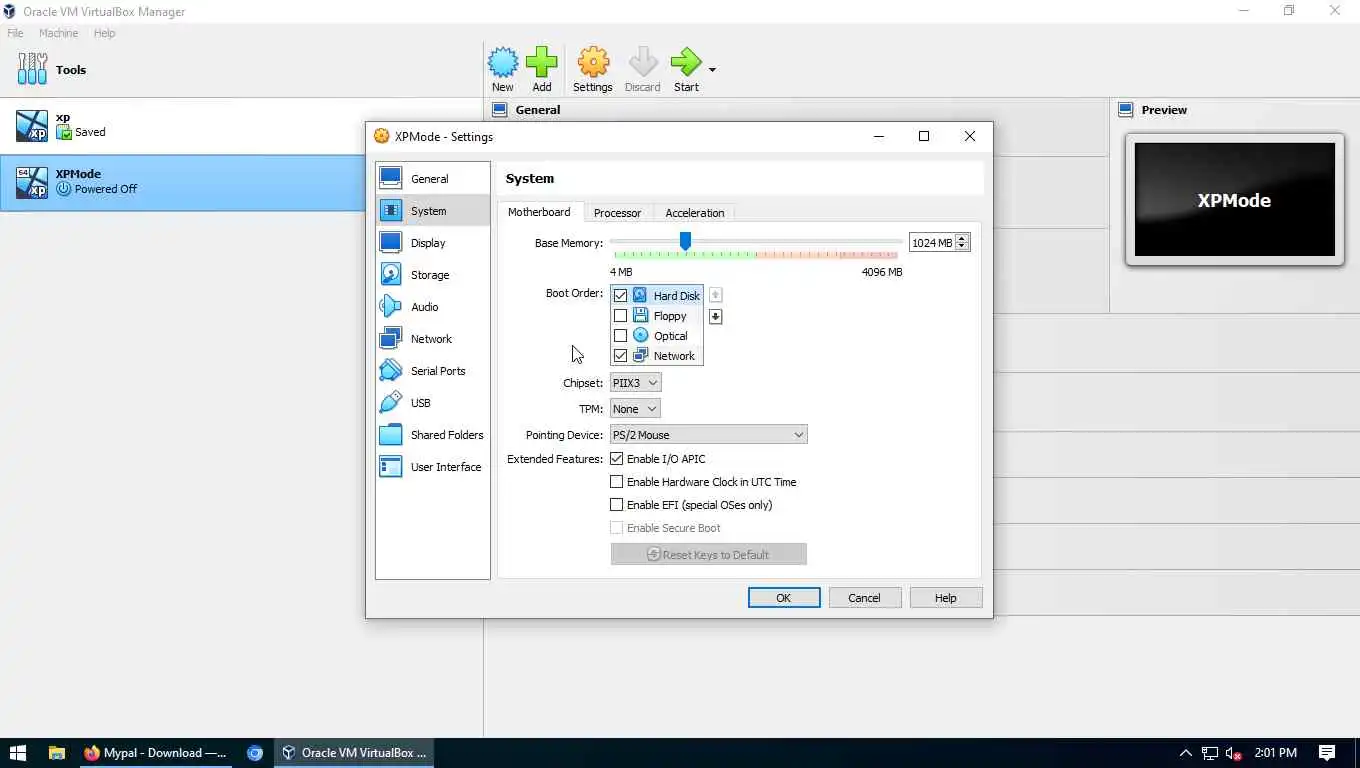Select the XPMode virtual machine entry
Image resolution: width=1360 pixels, height=768 pixels.
[x=183, y=182]
